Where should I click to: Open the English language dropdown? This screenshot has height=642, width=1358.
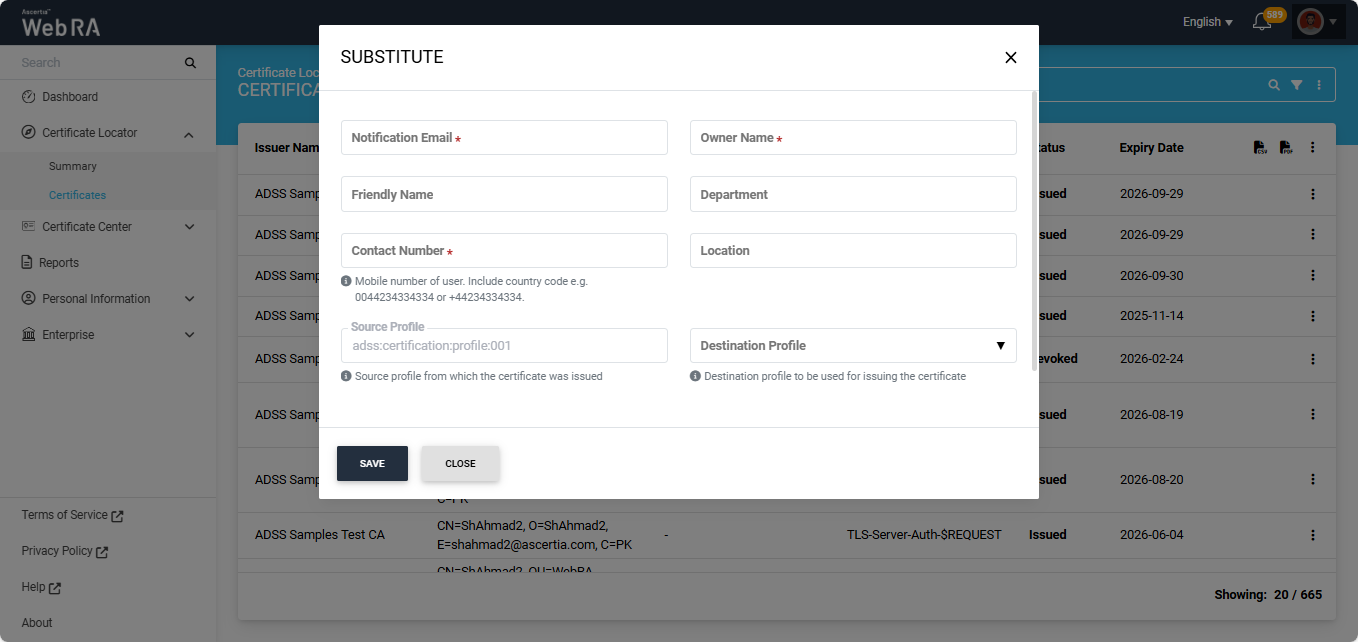[1207, 22]
